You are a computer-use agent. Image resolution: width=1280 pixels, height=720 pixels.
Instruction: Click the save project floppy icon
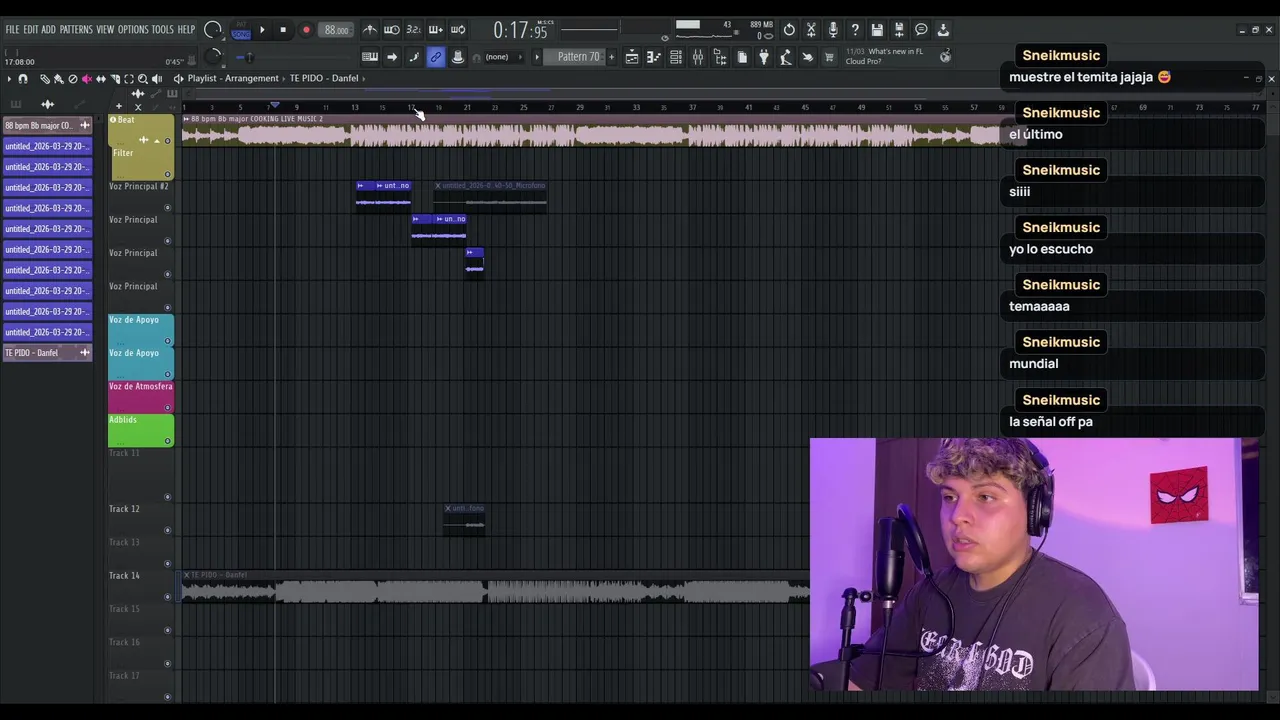click(877, 29)
